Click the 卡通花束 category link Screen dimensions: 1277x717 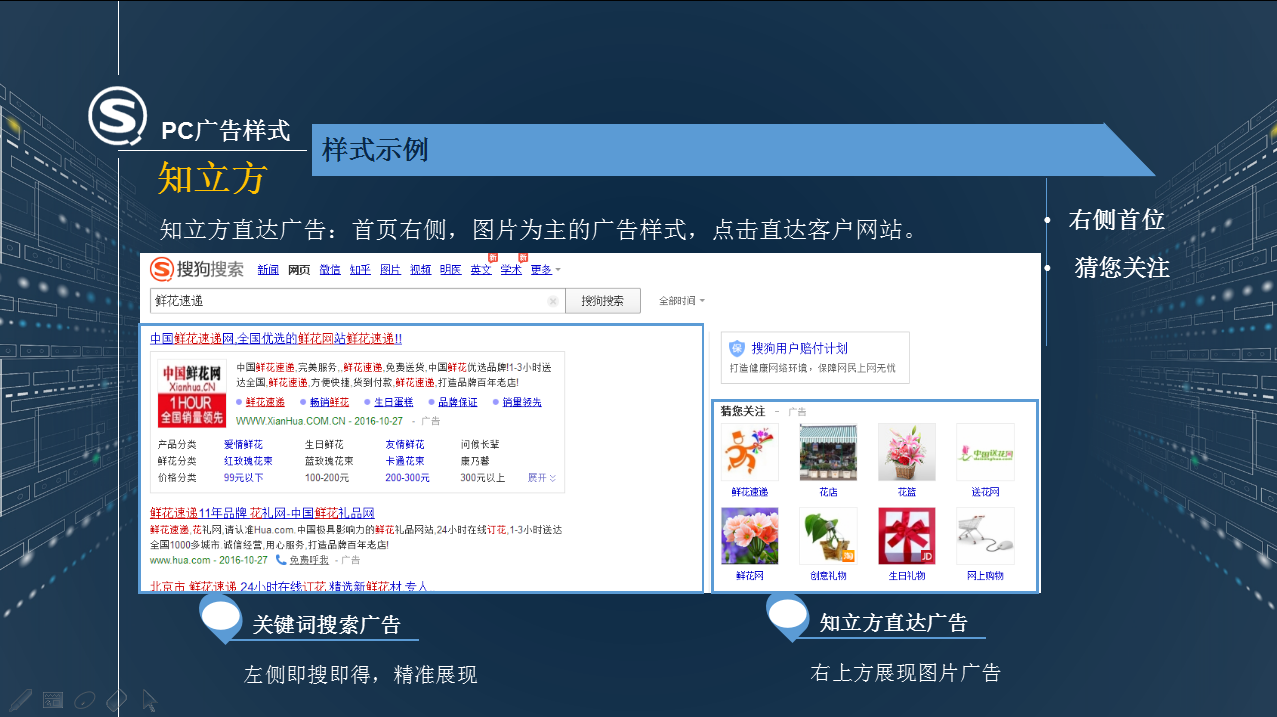pyautogui.click(x=405, y=461)
